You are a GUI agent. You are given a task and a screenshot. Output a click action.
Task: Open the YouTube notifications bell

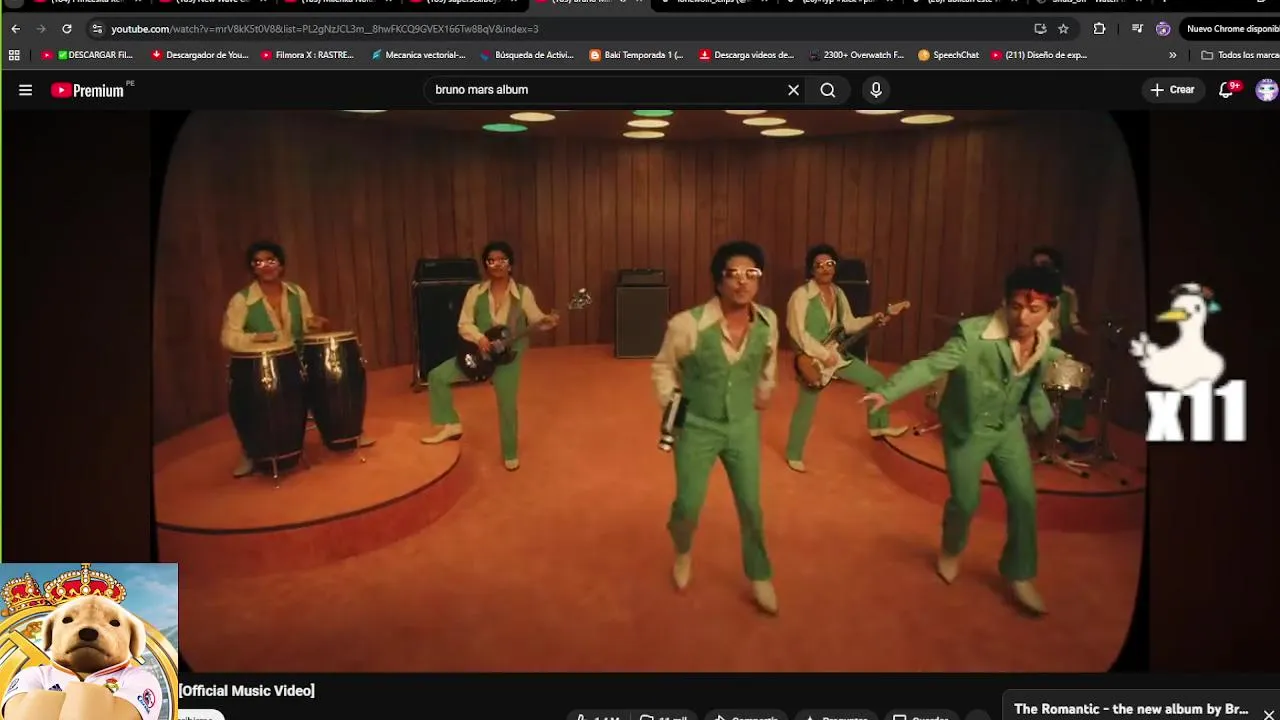1227,90
